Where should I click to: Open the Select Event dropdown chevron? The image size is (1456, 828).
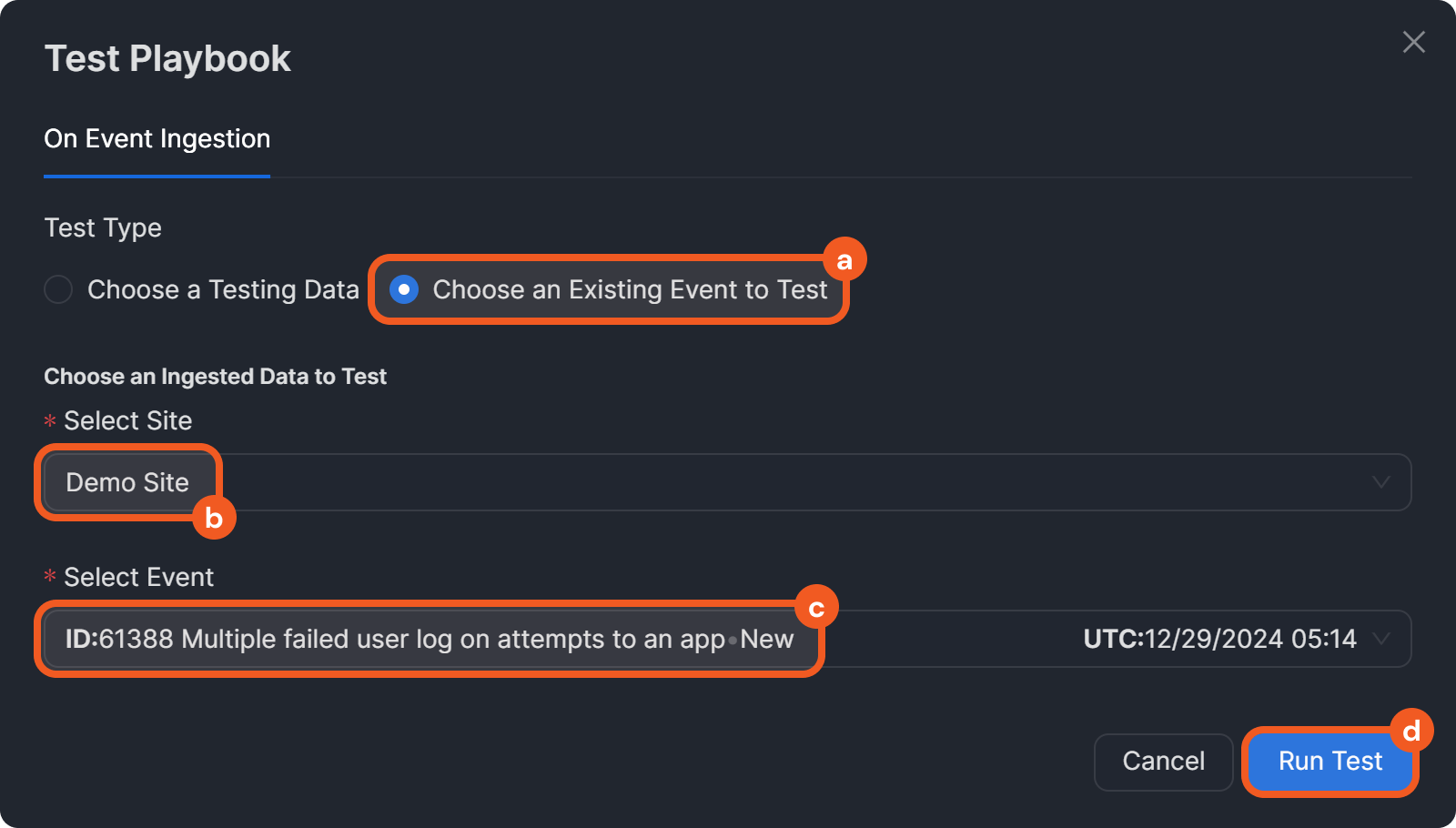pos(1380,639)
